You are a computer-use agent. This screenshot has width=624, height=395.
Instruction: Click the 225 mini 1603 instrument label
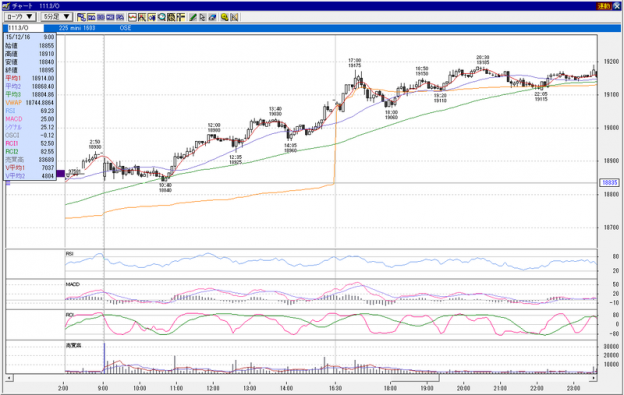77,28
